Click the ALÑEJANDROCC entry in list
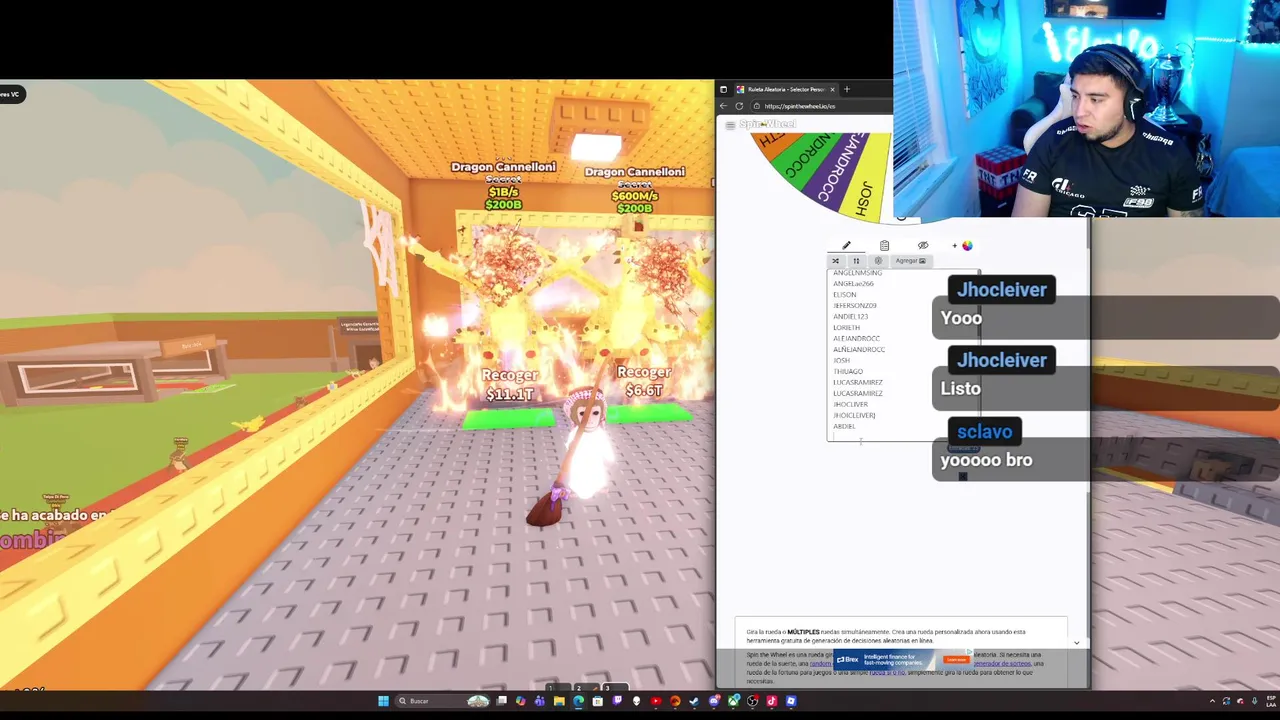The width and height of the screenshot is (1280, 720). [859, 349]
